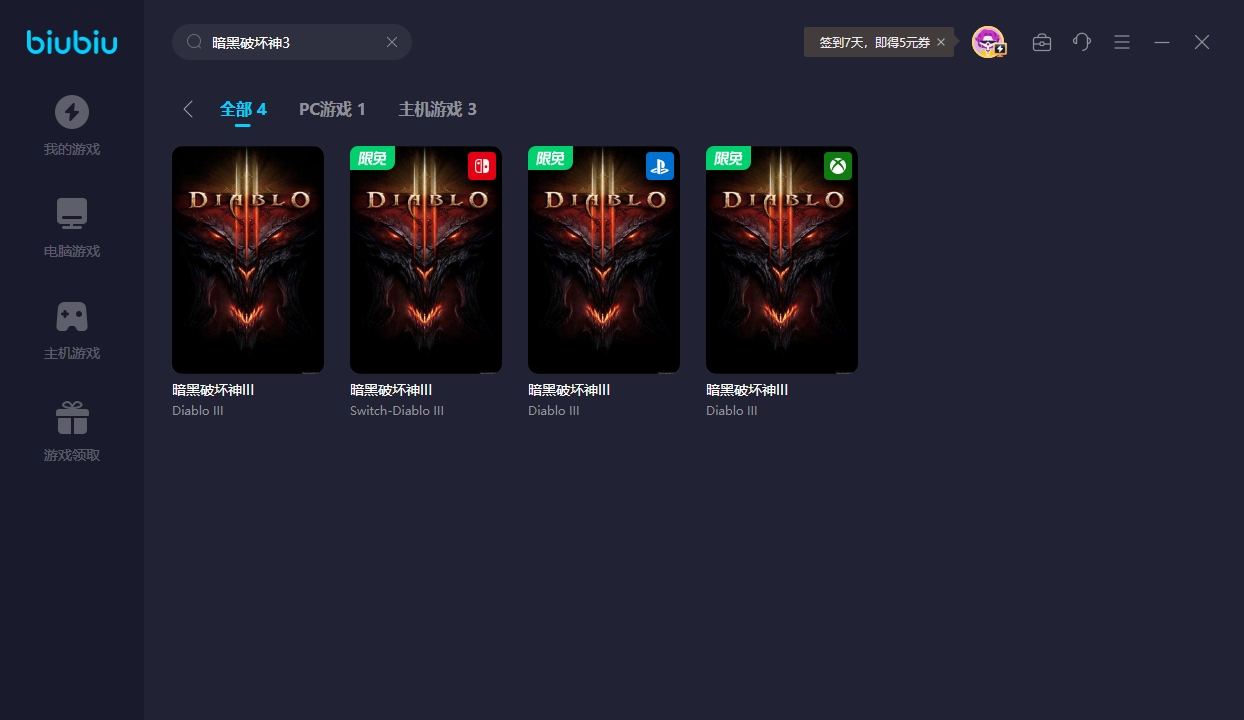Screen dimensions: 1244x720
Task: Click the search magnifier icon
Action: [195, 42]
